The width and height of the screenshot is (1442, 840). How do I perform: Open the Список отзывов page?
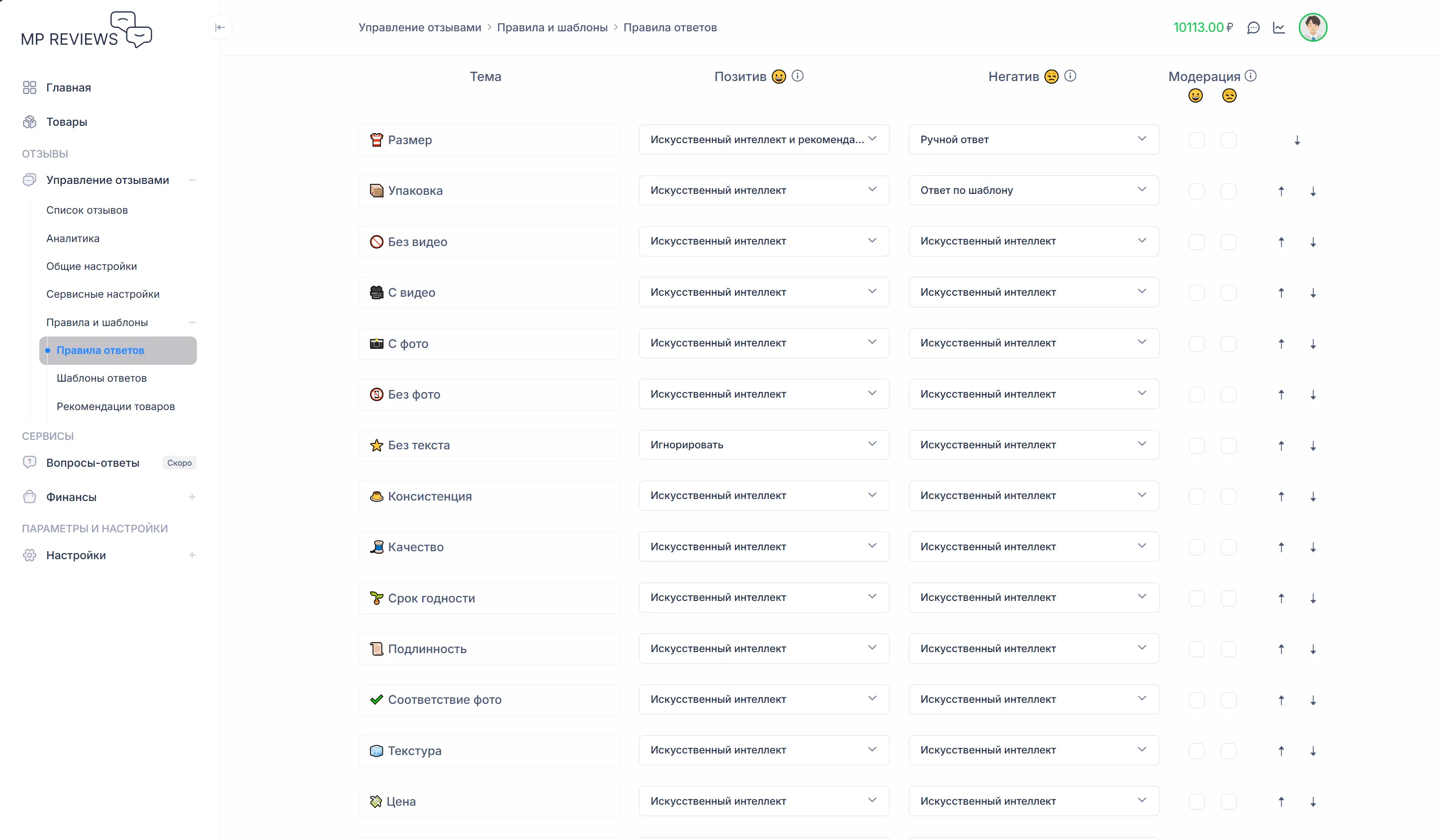point(87,210)
